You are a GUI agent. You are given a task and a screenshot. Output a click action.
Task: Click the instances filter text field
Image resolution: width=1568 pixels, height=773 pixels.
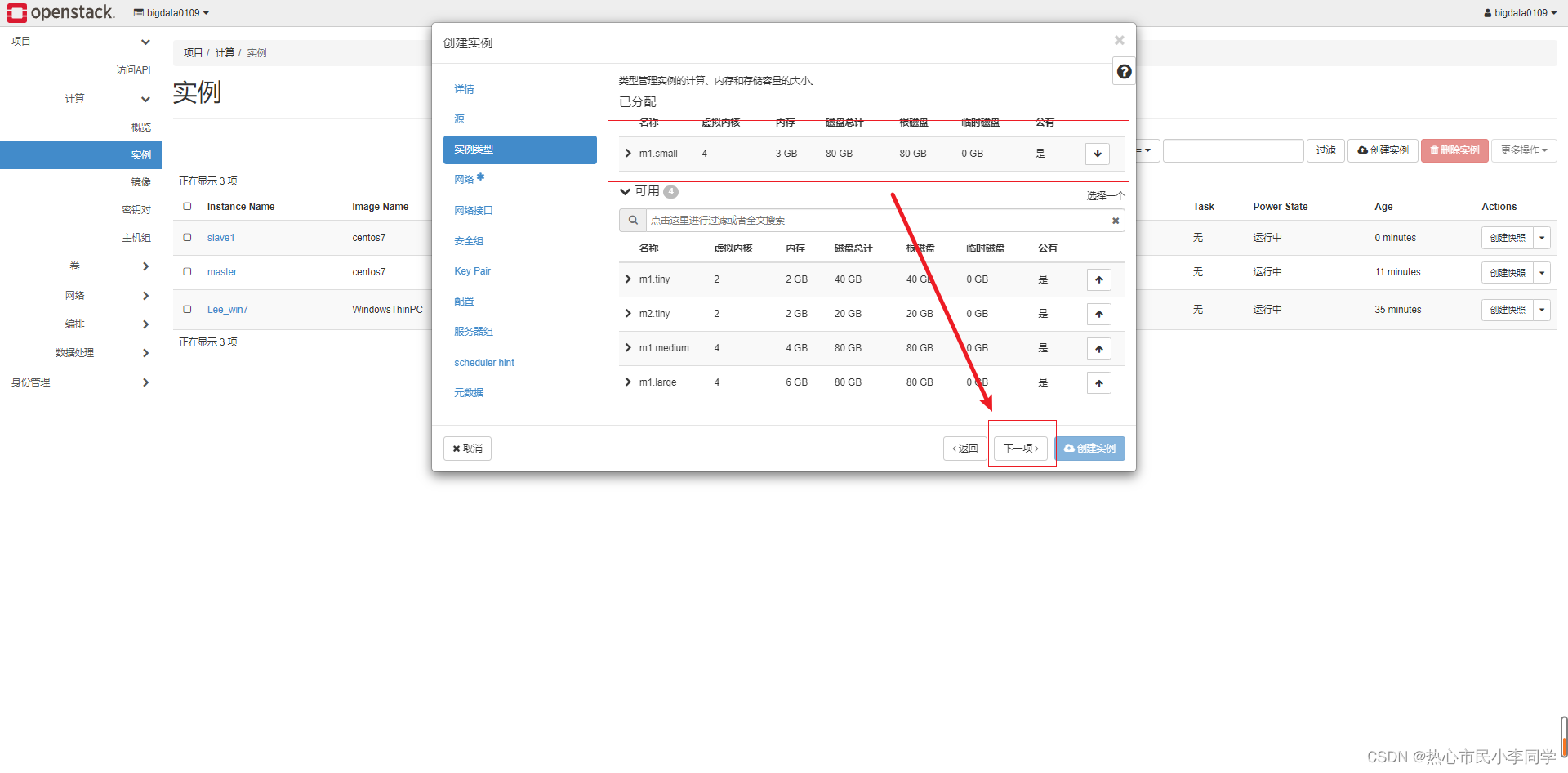tap(1233, 150)
